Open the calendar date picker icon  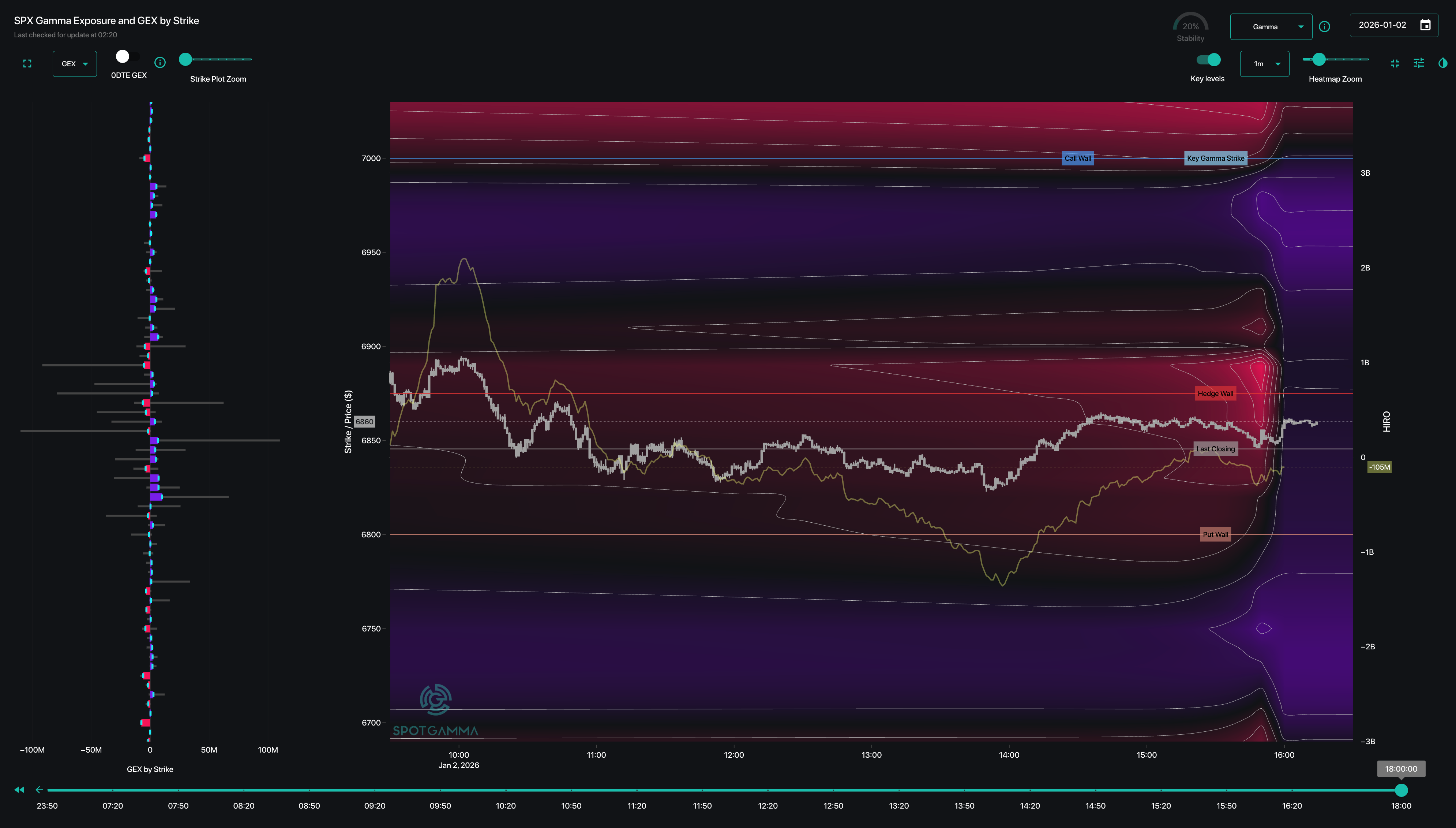pyautogui.click(x=1425, y=25)
